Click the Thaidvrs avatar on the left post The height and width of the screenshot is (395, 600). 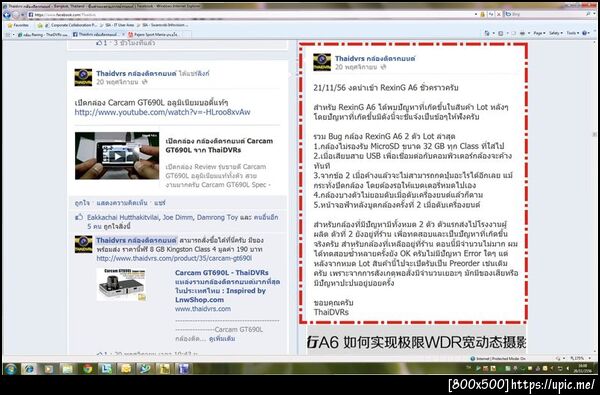coord(83,77)
